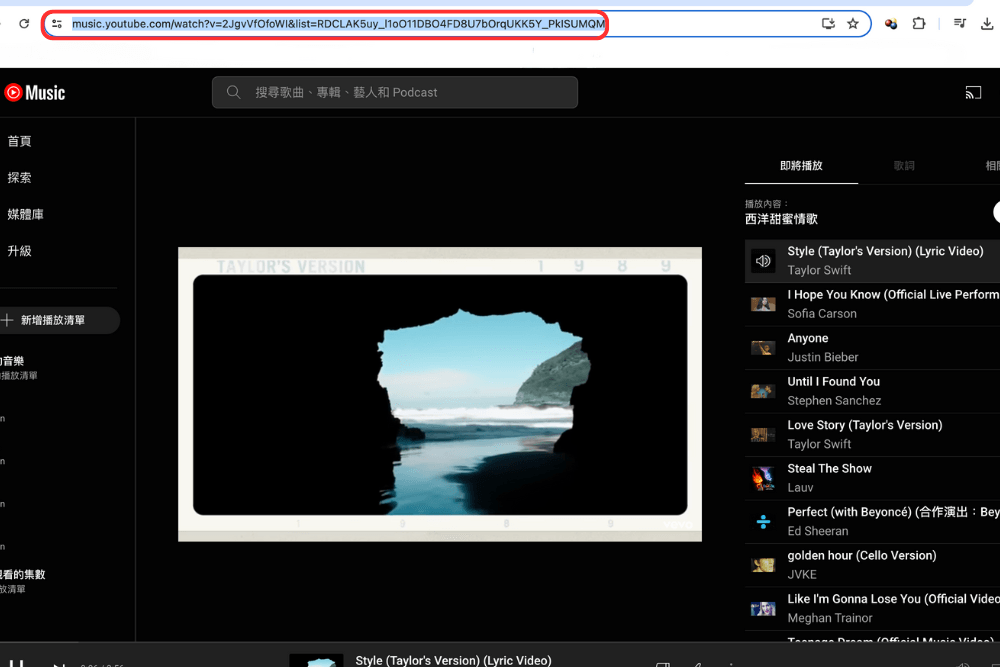Select the "Perfect (with Beyoncé)" title
The height and width of the screenshot is (667, 1000).
tap(893, 512)
